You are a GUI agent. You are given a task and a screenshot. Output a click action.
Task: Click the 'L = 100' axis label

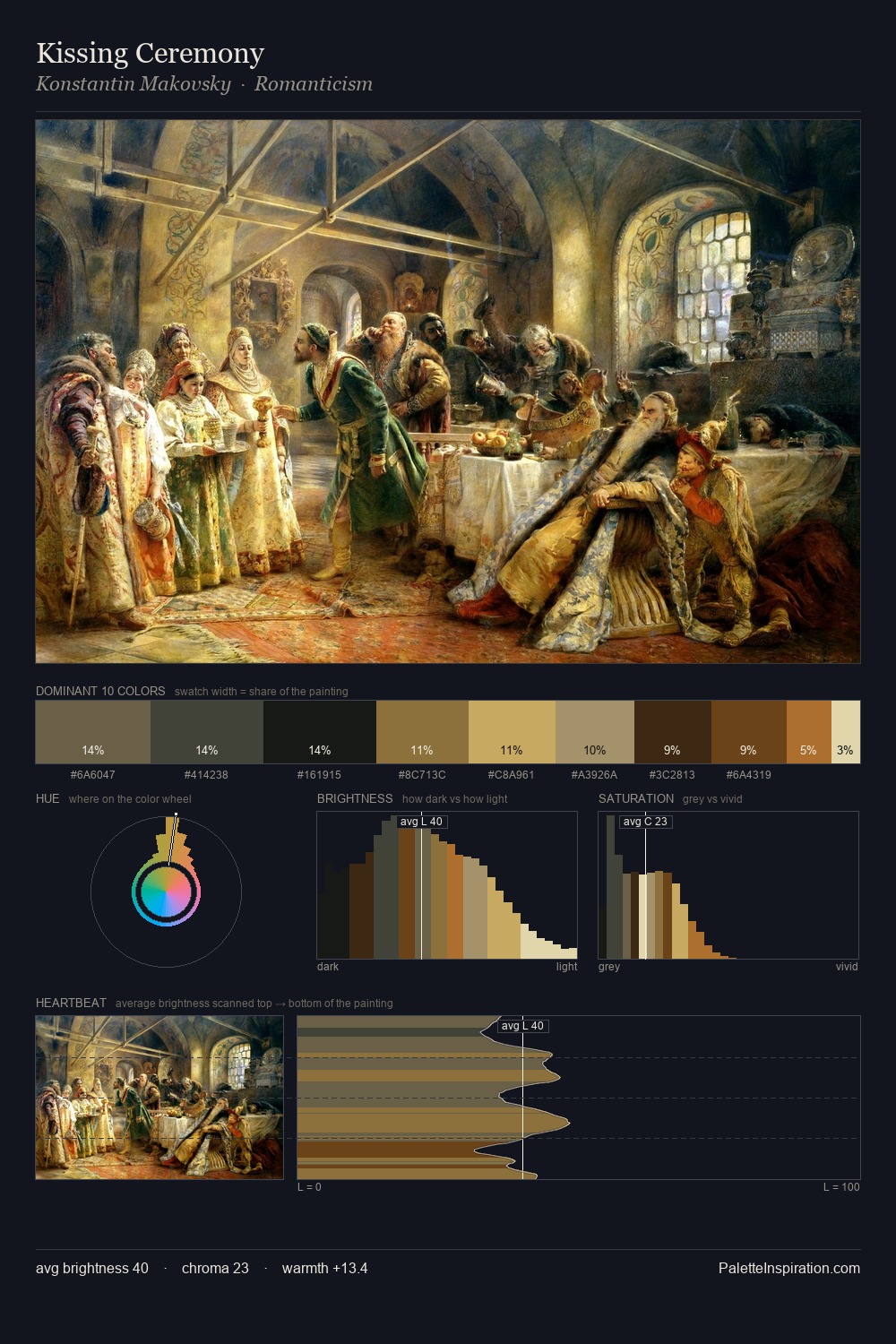[x=841, y=1187]
